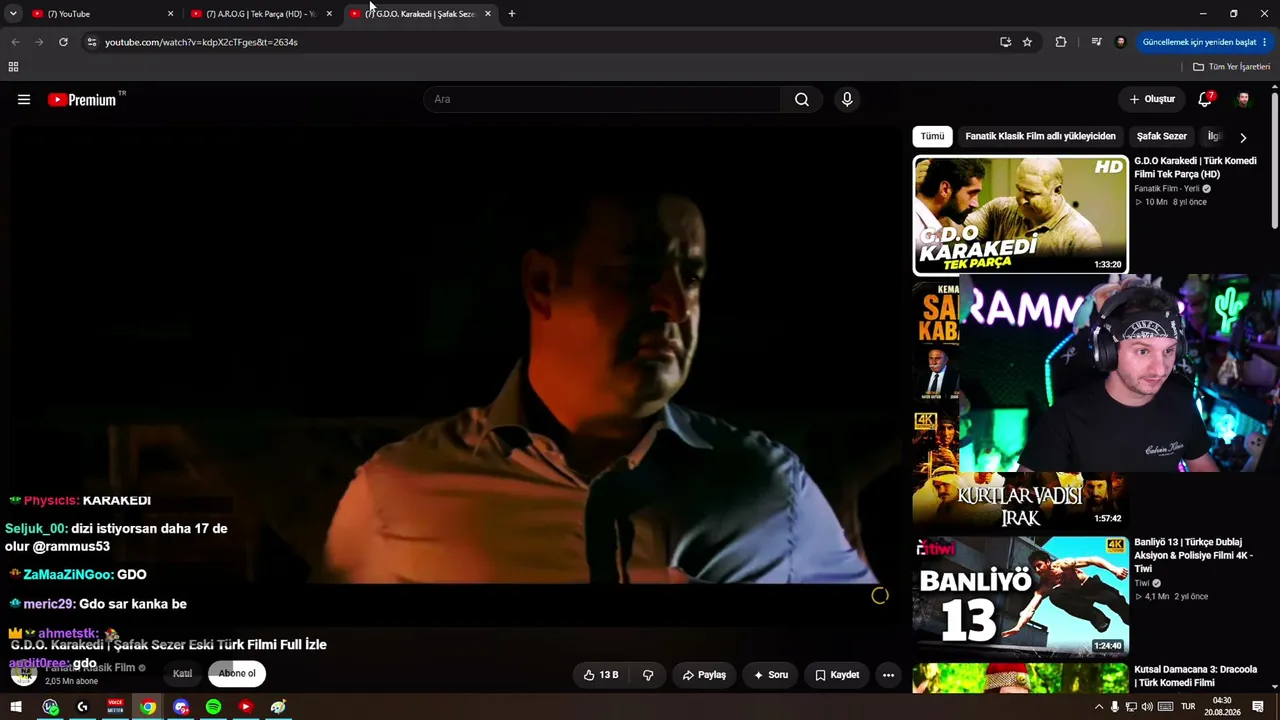Toggle the touch keyboard from system tray
The width and height of the screenshot is (1280, 720).
(1165, 707)
